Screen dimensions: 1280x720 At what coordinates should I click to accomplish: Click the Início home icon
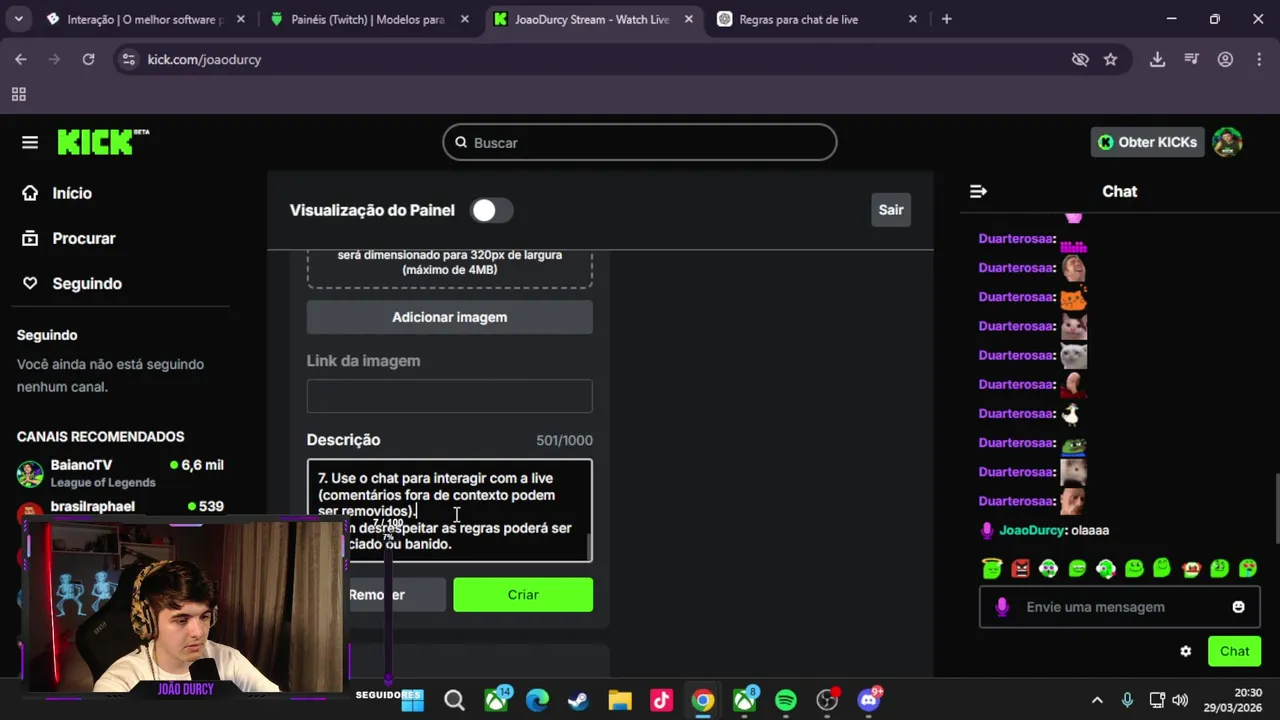tap(31, 193)
